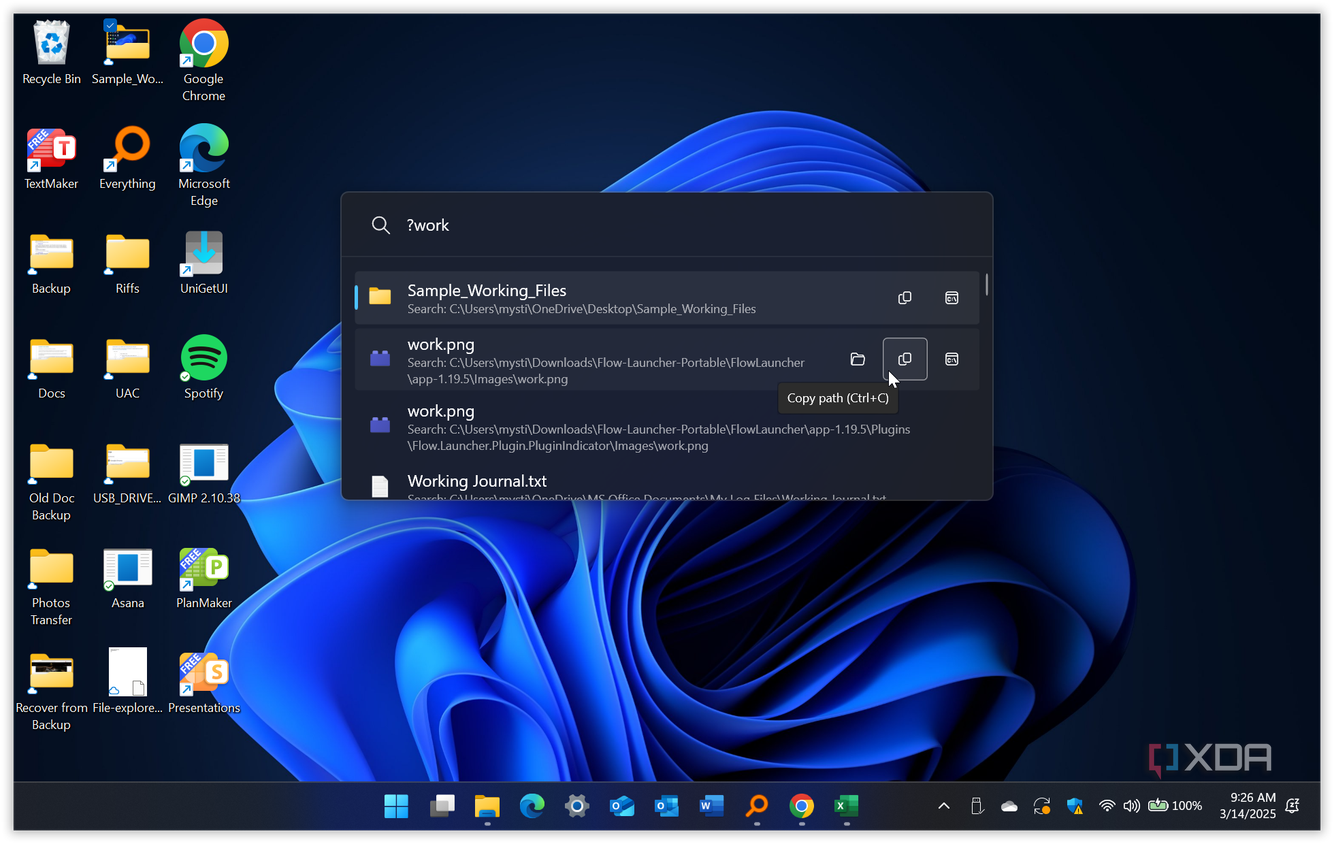The width and height of the screenshot is (1334, 844).
Task: Select the TextMaker desktop shortcut
Action: tap(51, 159)
